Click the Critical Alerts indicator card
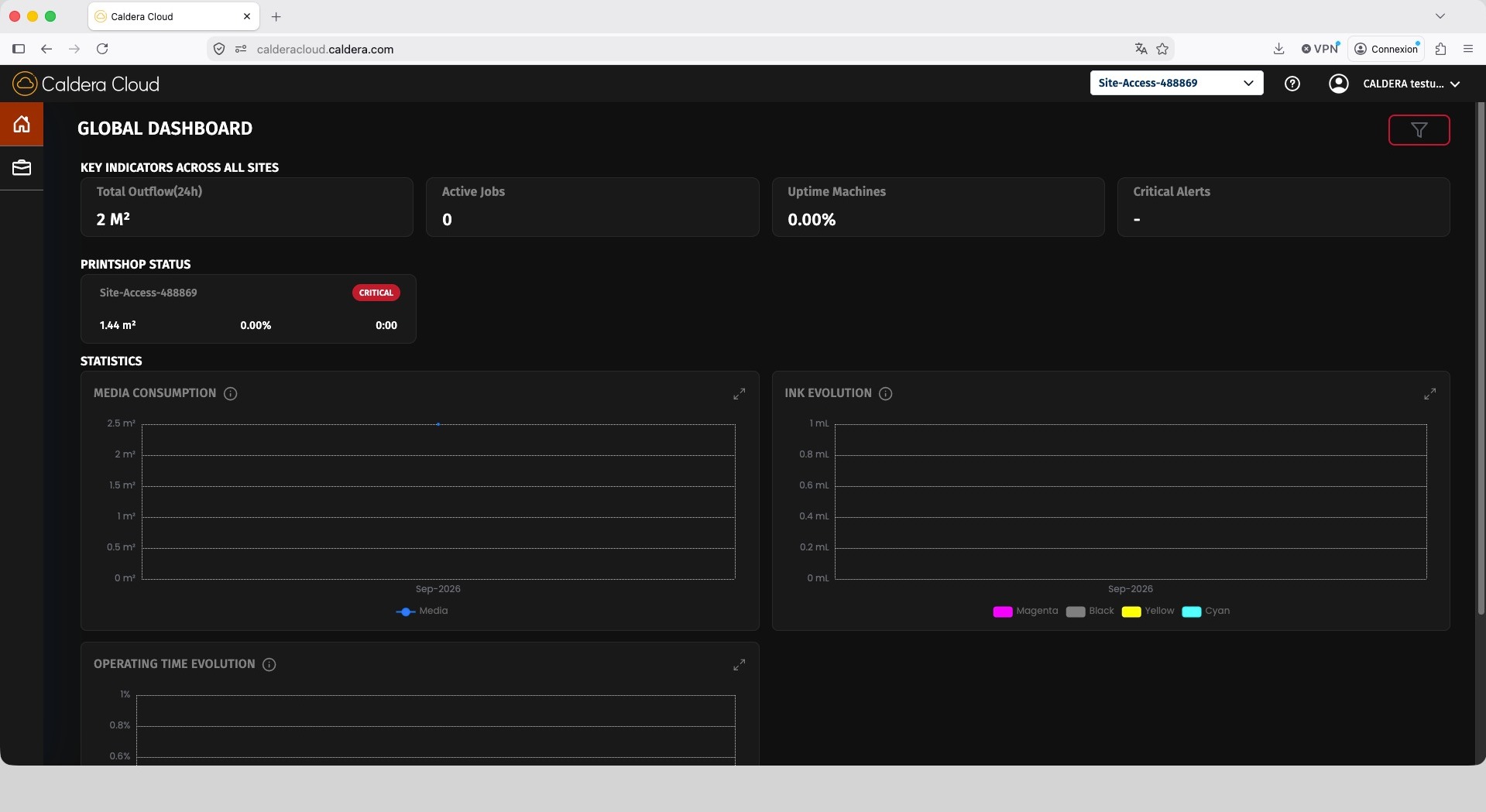 click(1283, 207)
